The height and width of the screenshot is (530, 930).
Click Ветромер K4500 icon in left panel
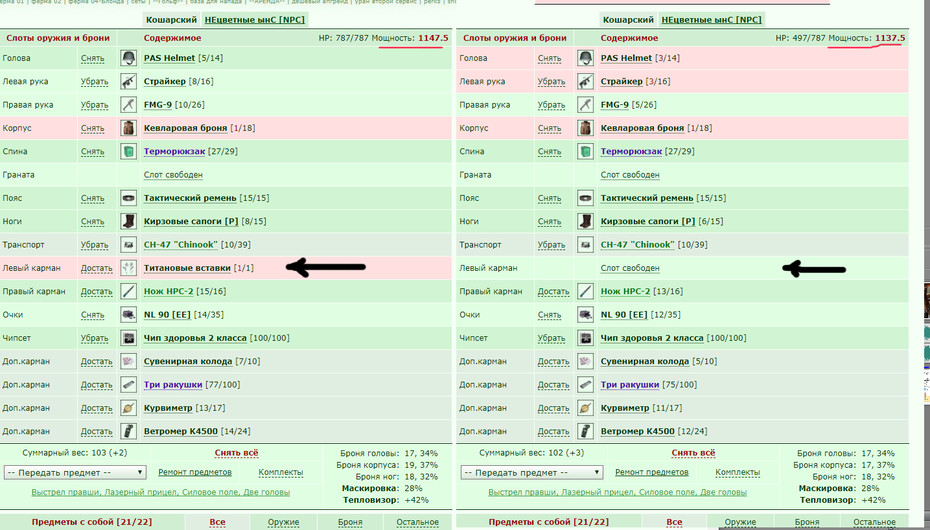point(129,431)
